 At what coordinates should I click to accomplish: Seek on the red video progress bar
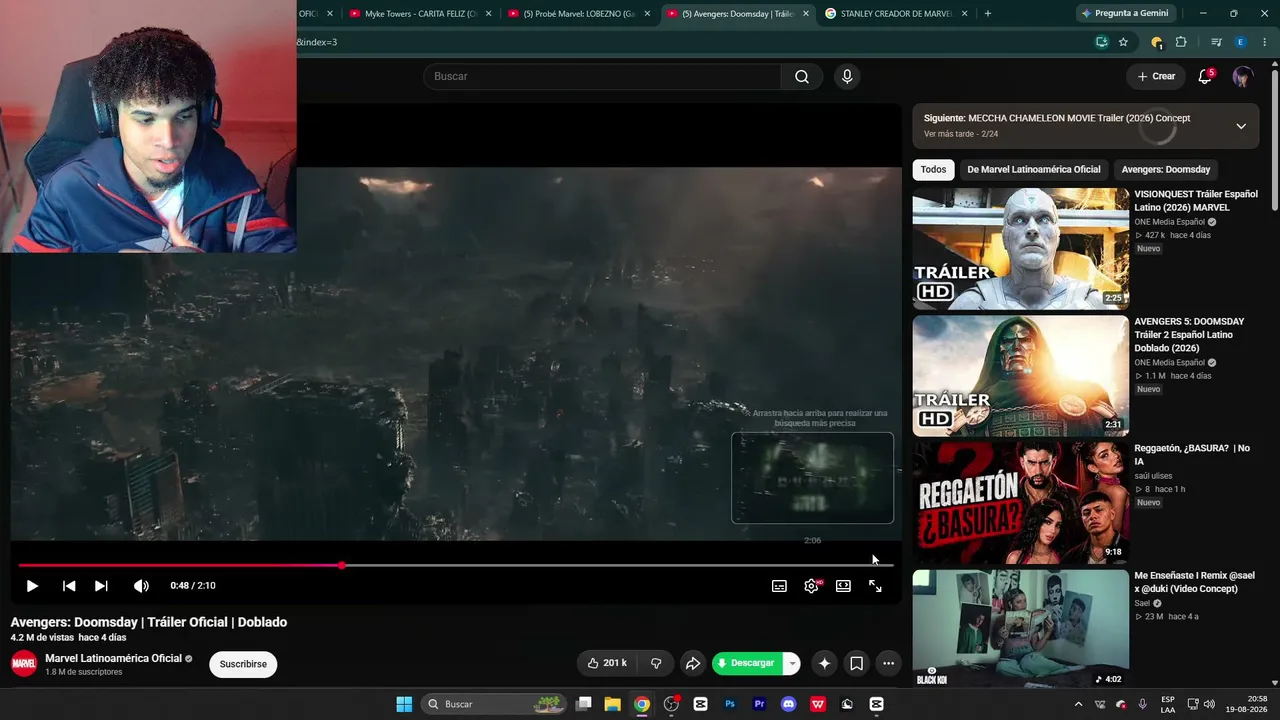(455, 566)
